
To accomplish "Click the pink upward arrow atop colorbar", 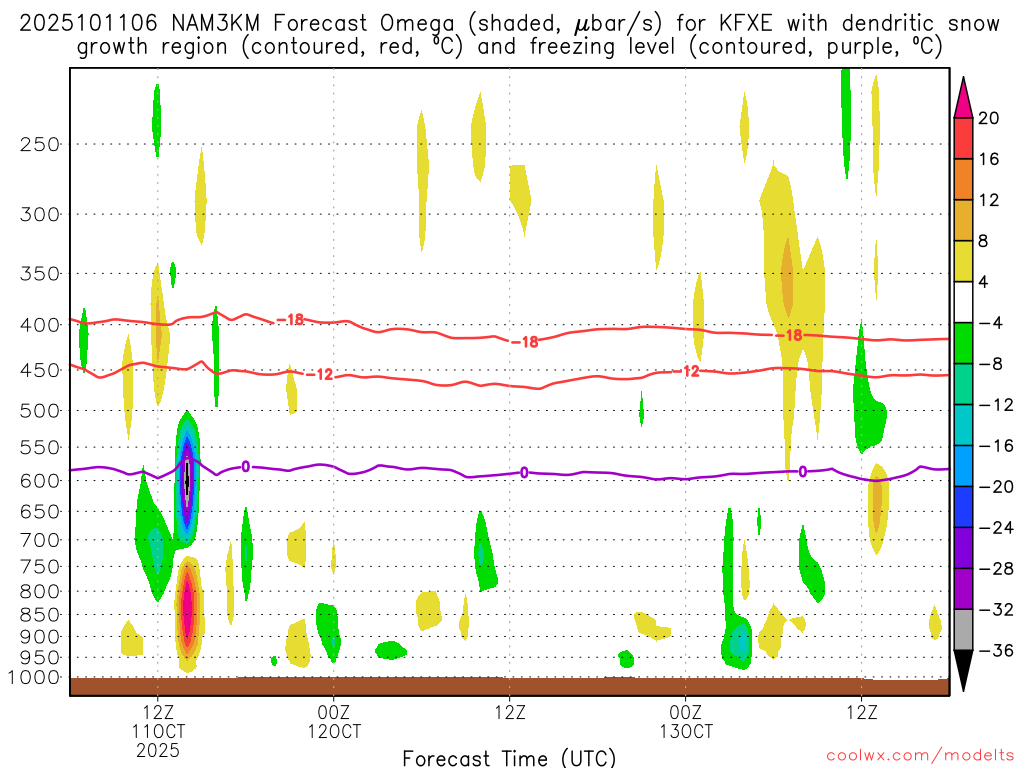I will (963, 98).
